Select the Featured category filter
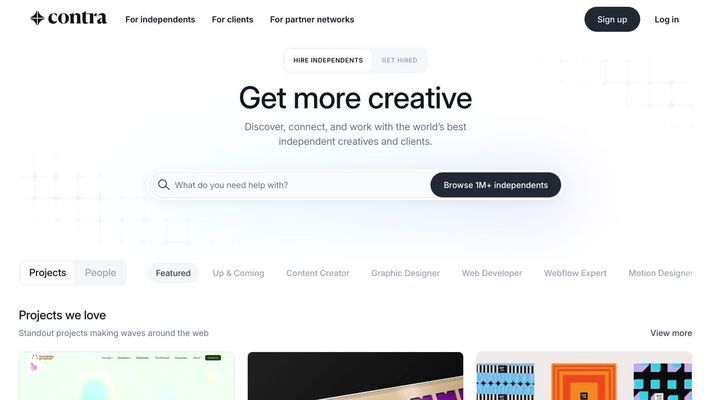This screenshot has height=400, width=711. pyautogui.click(x=173, y=273)
